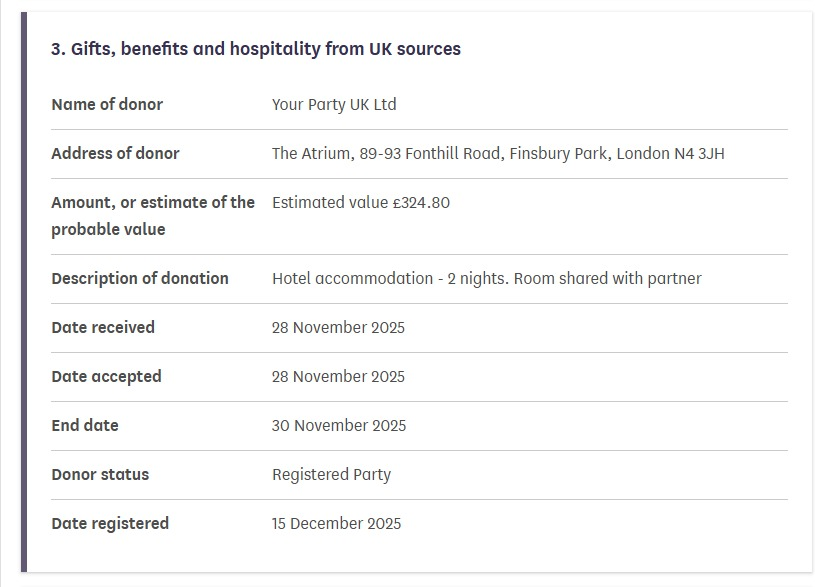
Task: Click the 'Donor status' label
Action: pyautogui.click(x=100, y=474)
